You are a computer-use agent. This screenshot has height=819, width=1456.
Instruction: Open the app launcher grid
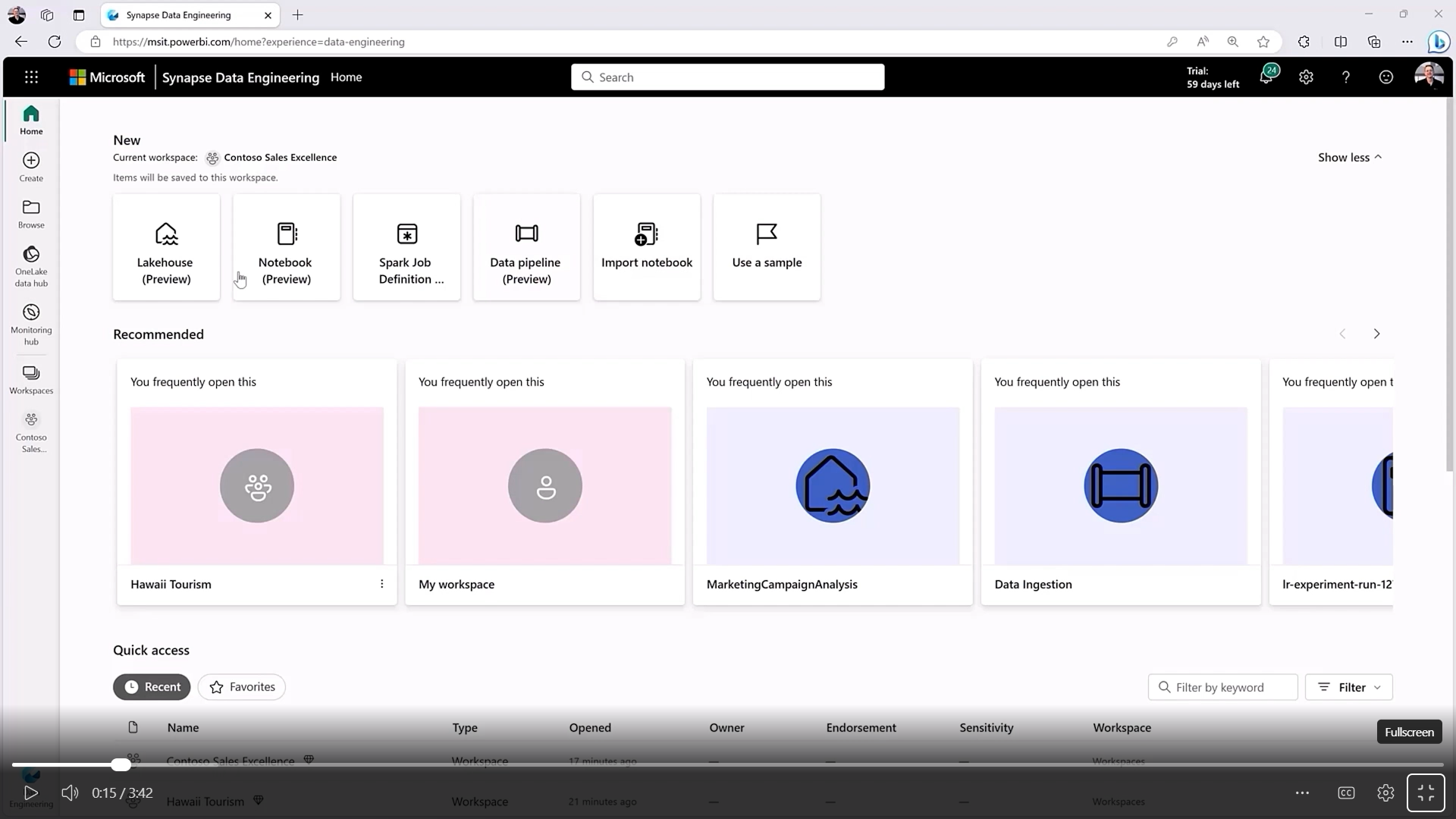click(x=31, y=77)
